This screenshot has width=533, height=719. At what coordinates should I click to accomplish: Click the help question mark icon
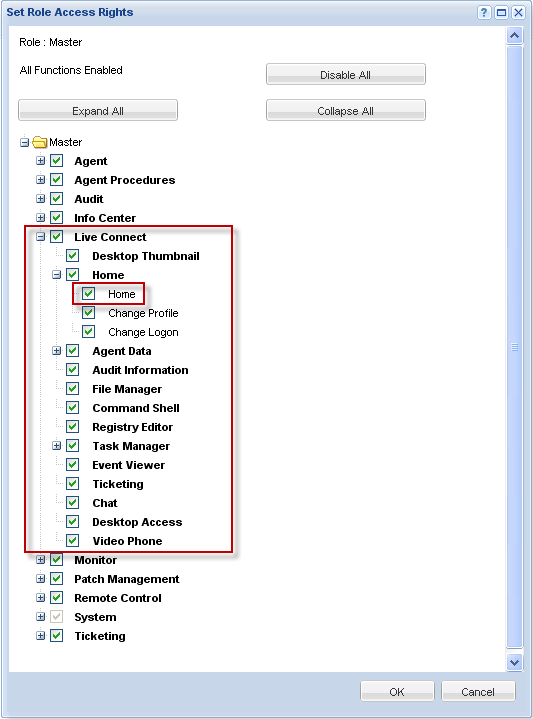(x=484, y=12)
